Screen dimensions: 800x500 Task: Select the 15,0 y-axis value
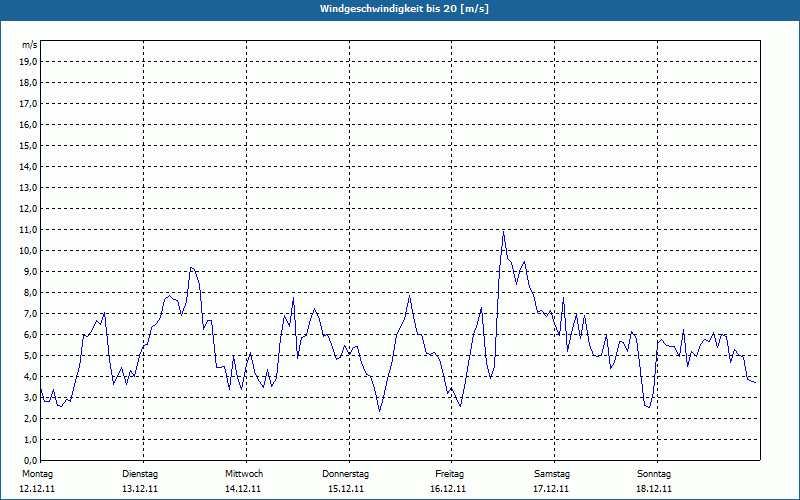(29, 145)
